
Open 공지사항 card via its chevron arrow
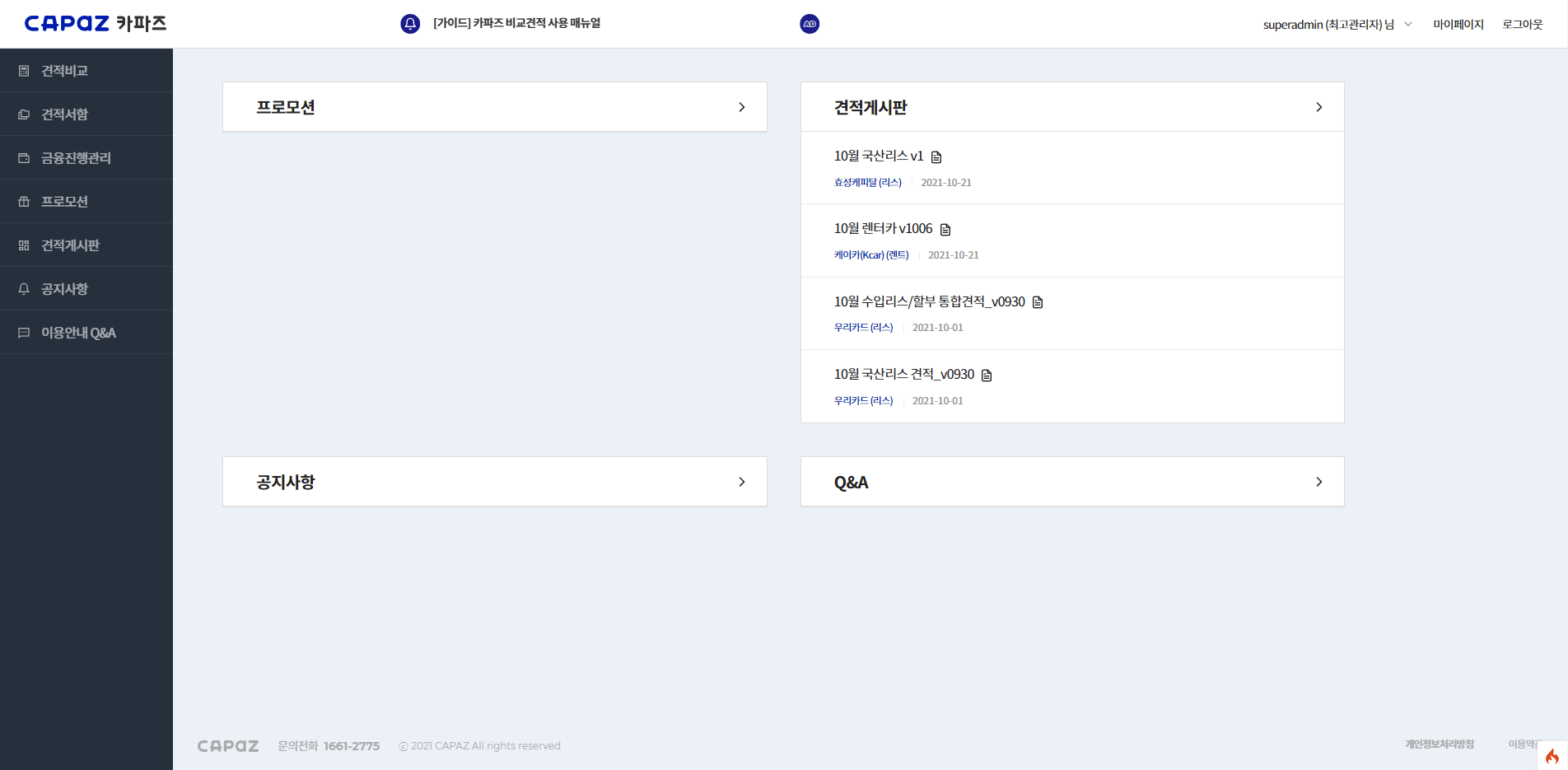tap(742, 482)
